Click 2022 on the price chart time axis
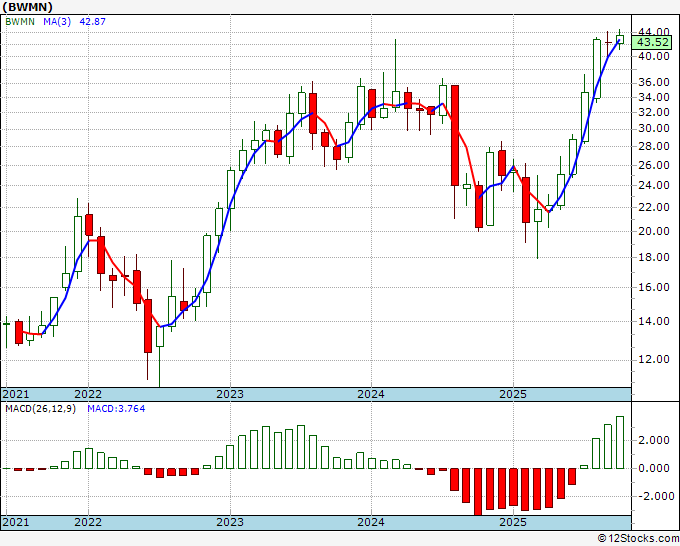 (x=88, y=394)
